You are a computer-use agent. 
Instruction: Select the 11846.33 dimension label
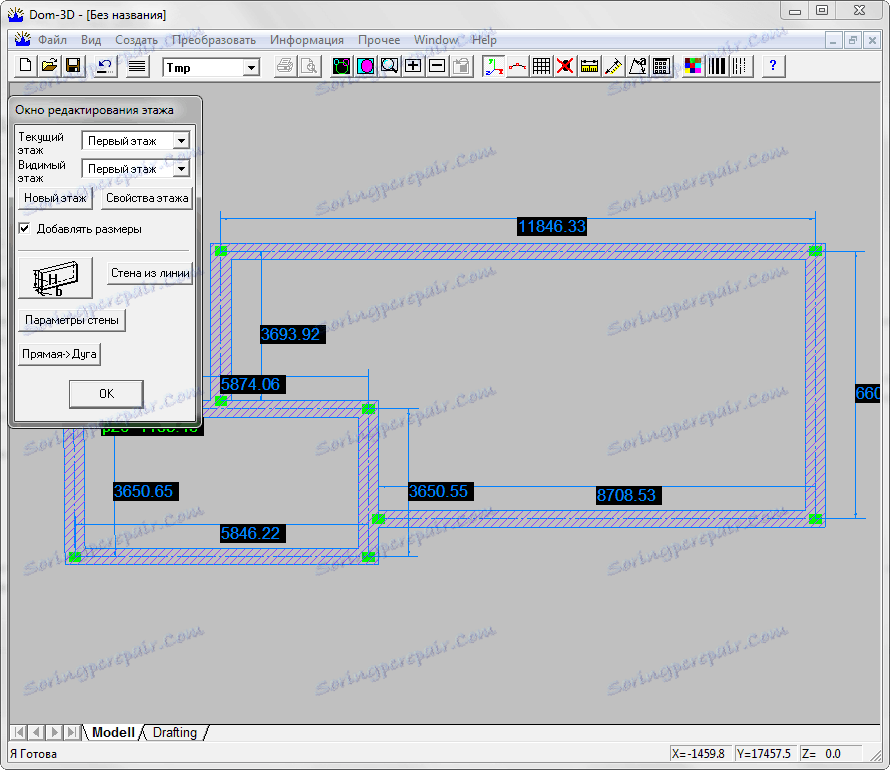tap(552, 226)
